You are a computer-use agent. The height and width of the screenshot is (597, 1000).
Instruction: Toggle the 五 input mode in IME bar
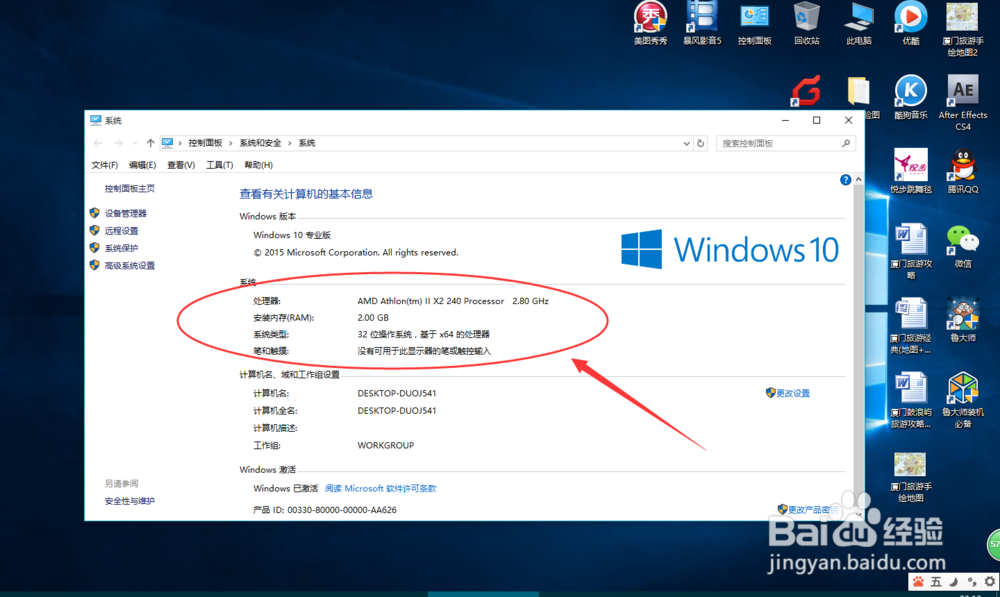click(936, 582)
